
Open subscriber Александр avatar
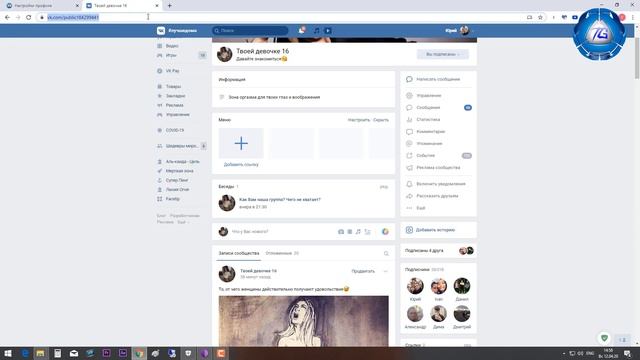coord(415,314)
